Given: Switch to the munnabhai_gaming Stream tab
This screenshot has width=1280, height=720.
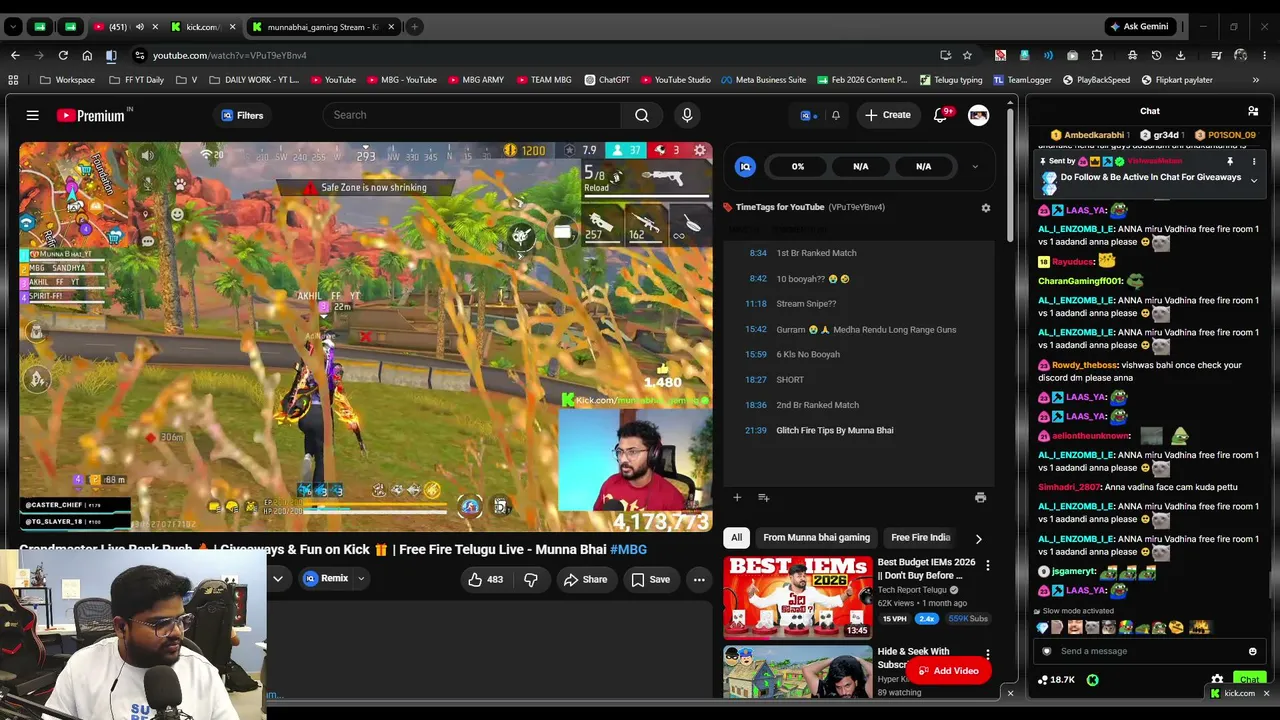Looking at the screenshot, I should point(320,27).
